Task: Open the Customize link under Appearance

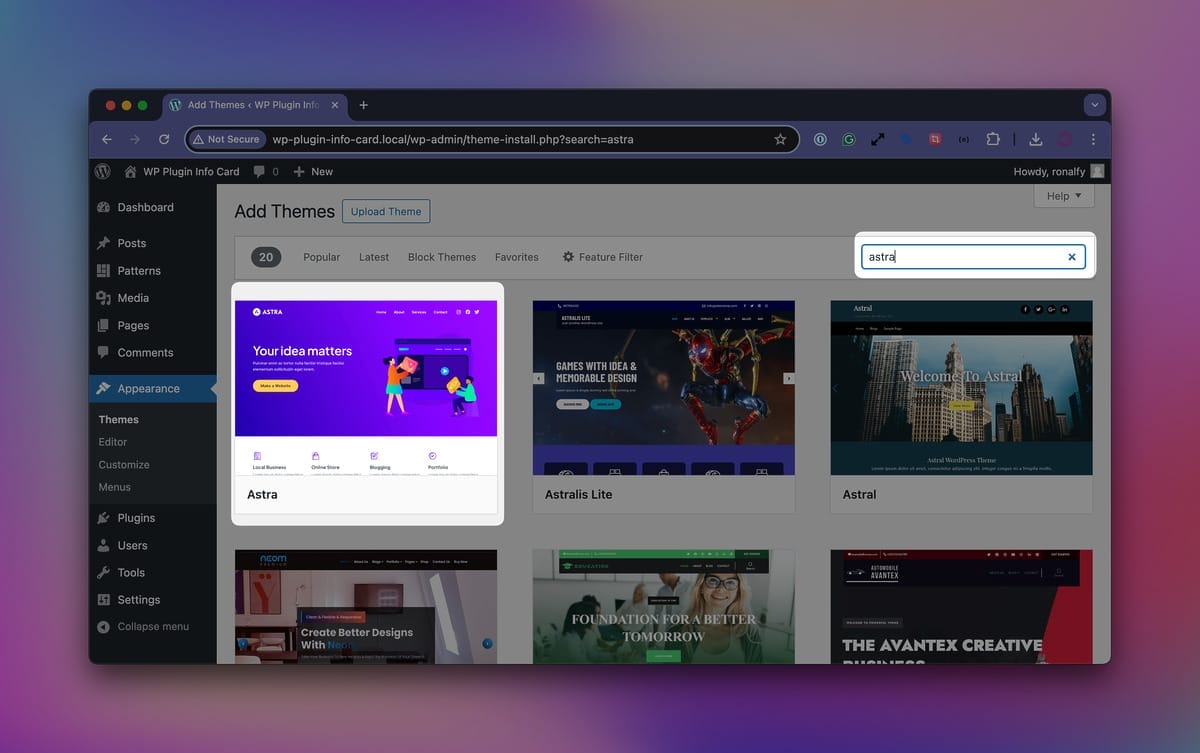Action: click(124, 464)
